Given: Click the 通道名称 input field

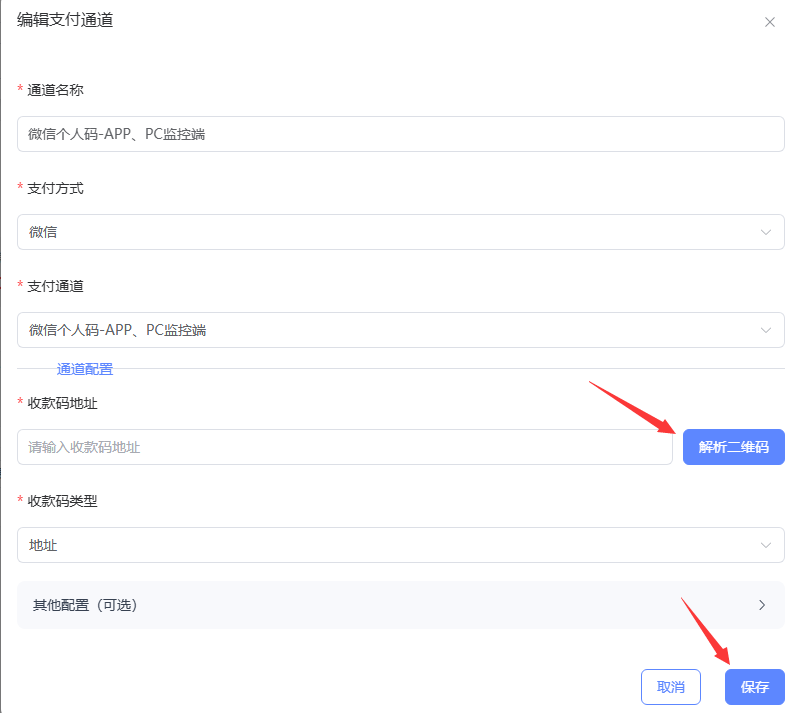Looking at the screenshot, I should pyautogui.click(x=401, y=134).
